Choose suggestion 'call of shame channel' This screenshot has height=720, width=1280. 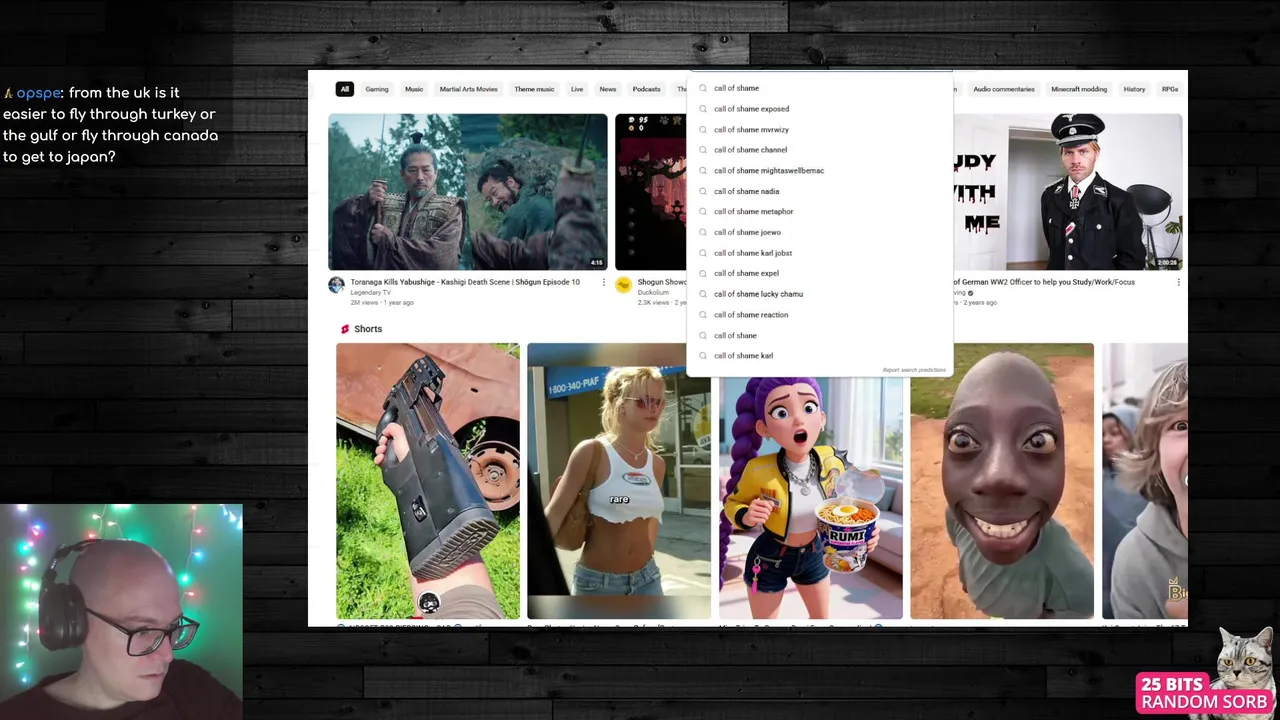(820, 150)
